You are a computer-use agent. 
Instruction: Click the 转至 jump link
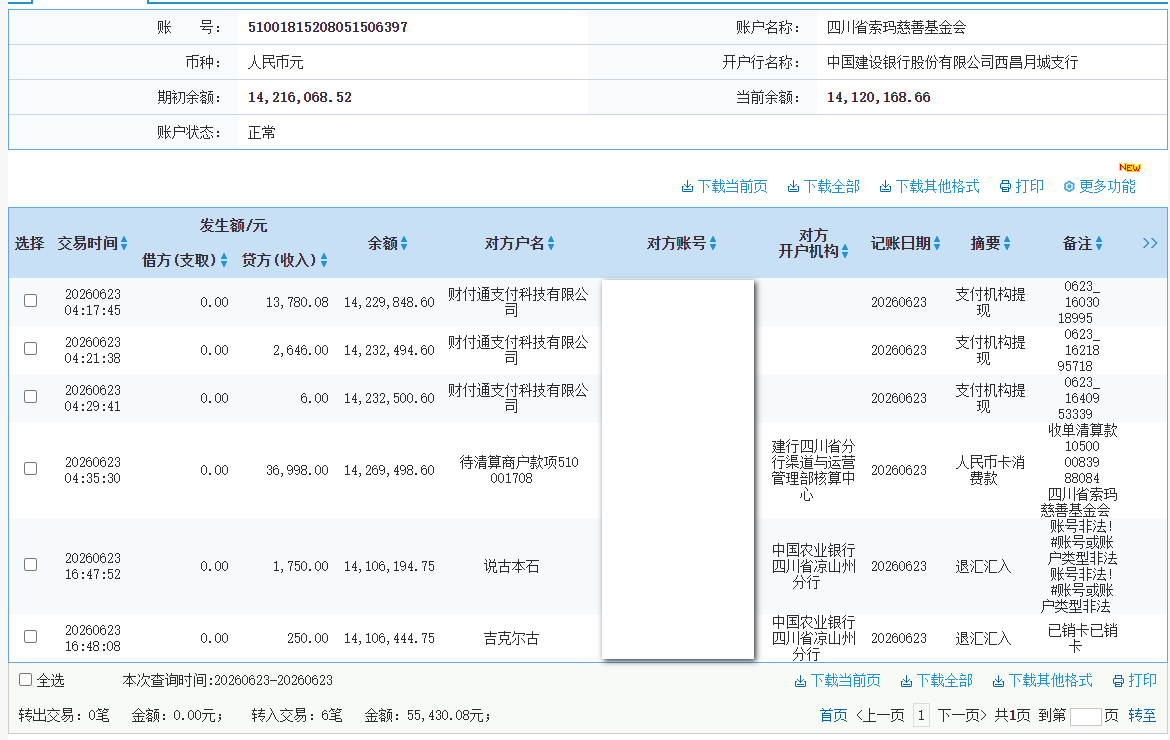[1142, 715]
